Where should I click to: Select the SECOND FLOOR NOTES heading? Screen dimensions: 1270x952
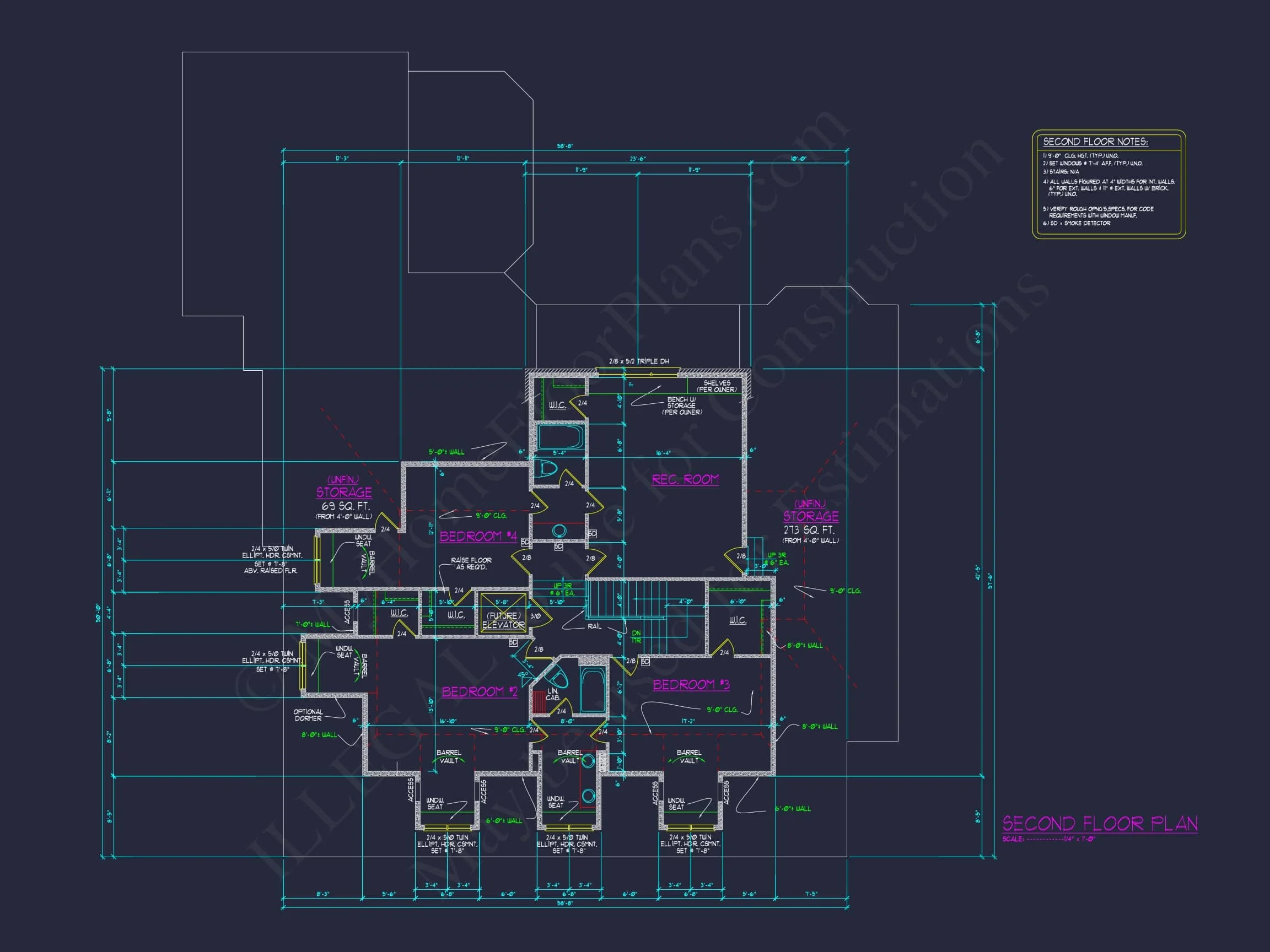[1095, 142]
